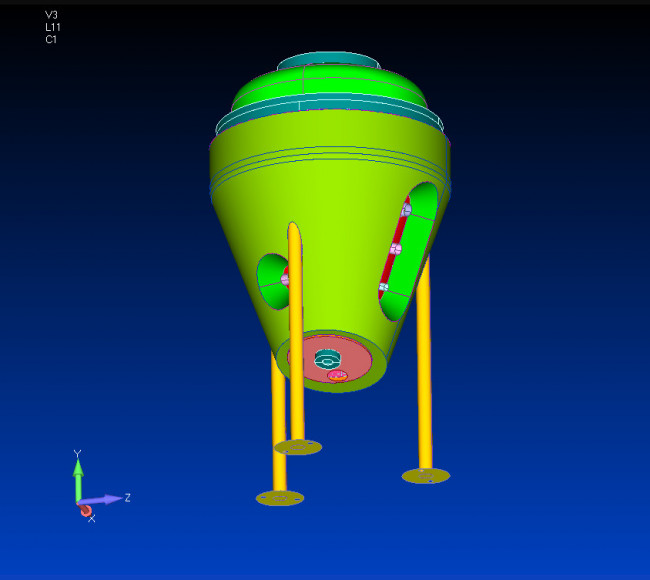Screen dimensions: 650x580
Task: Select the V3 view label
Action: (51, 15)
